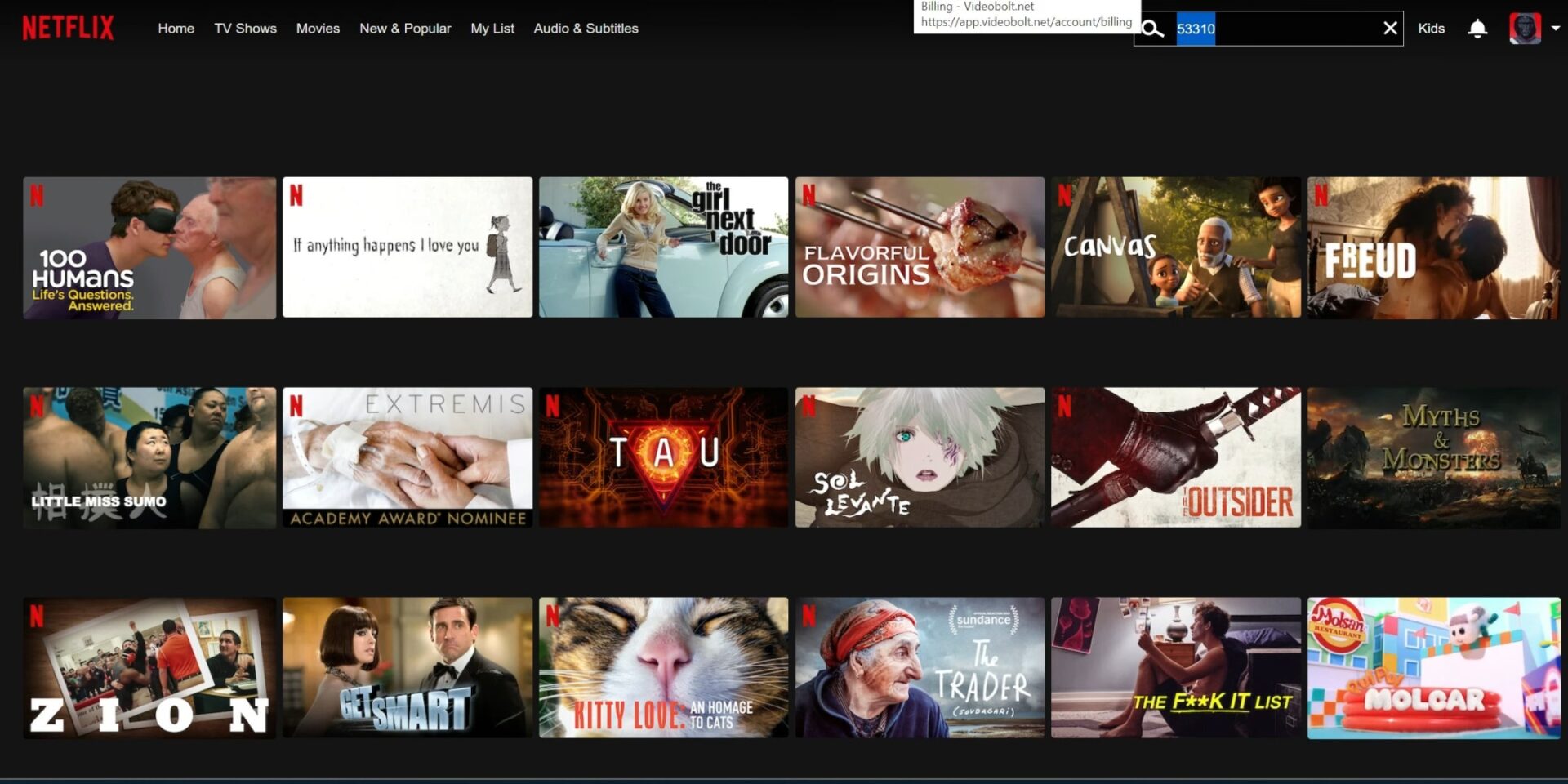Open the Tau thumbnail
This screenshot has width=1568, height=784.
[663, 457]
